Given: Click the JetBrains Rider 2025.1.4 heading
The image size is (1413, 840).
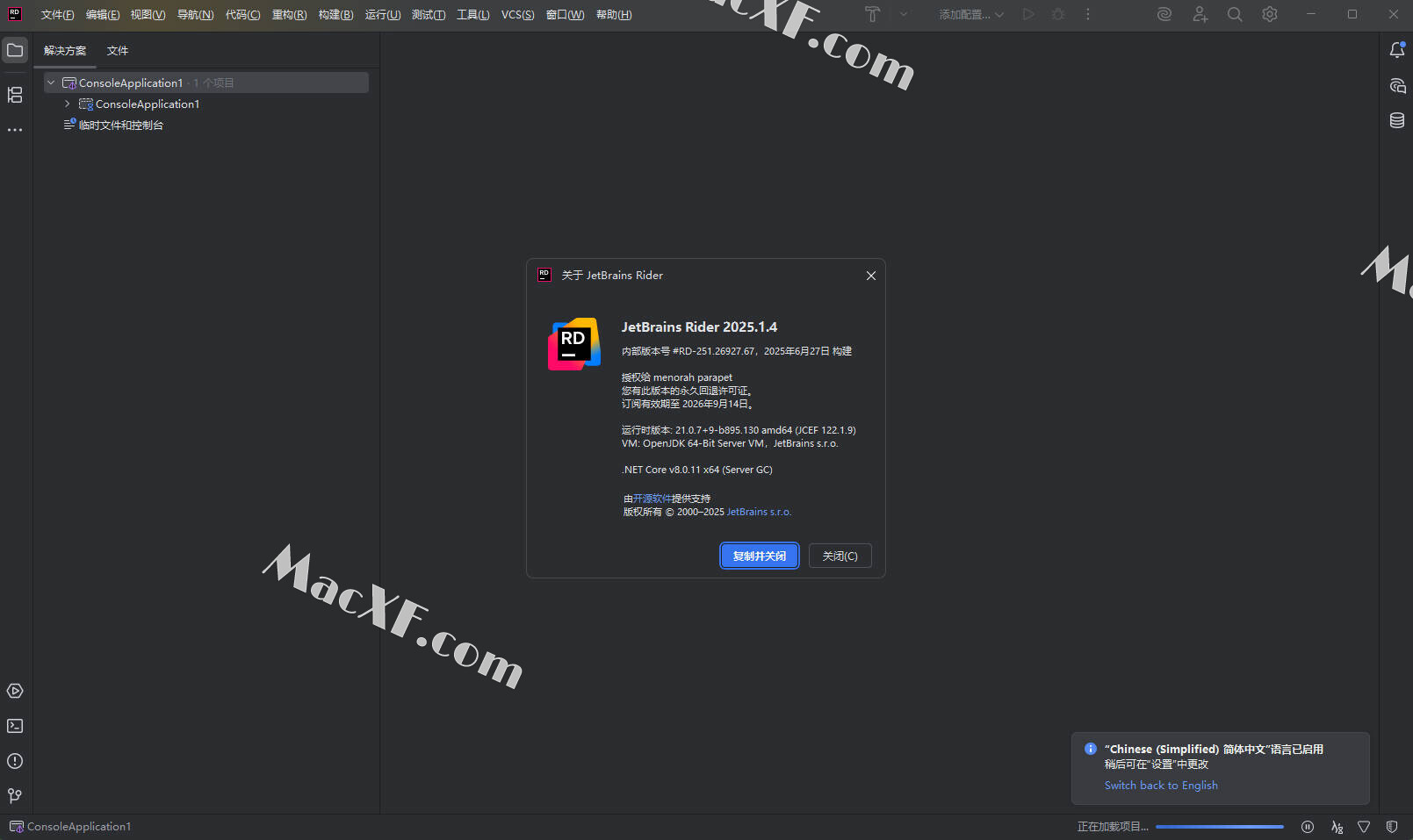Looking at the screenshot, I should tap(700, 327).
